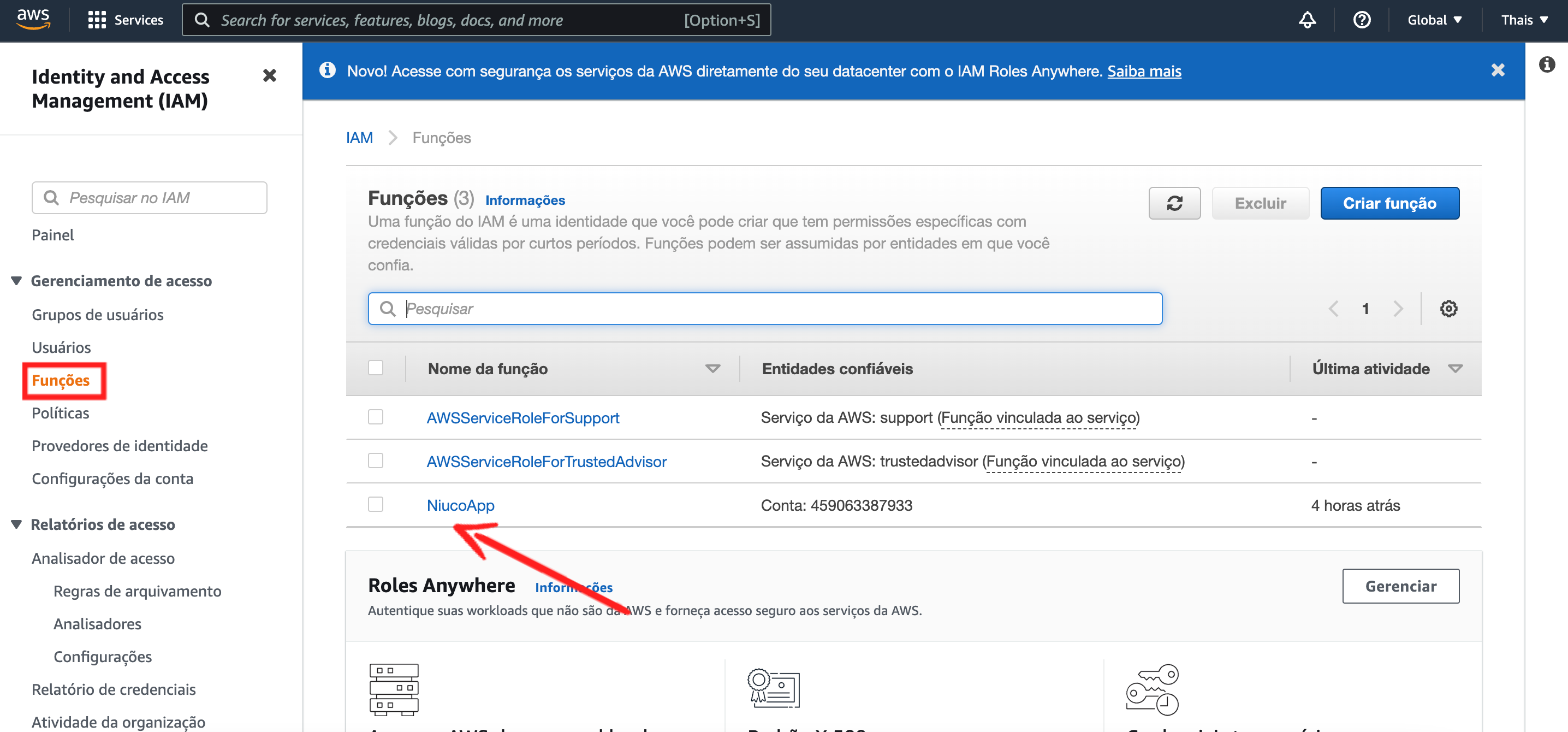Select the NiucoApp role checkbox

pyautogui.click(x=376, y=504)
